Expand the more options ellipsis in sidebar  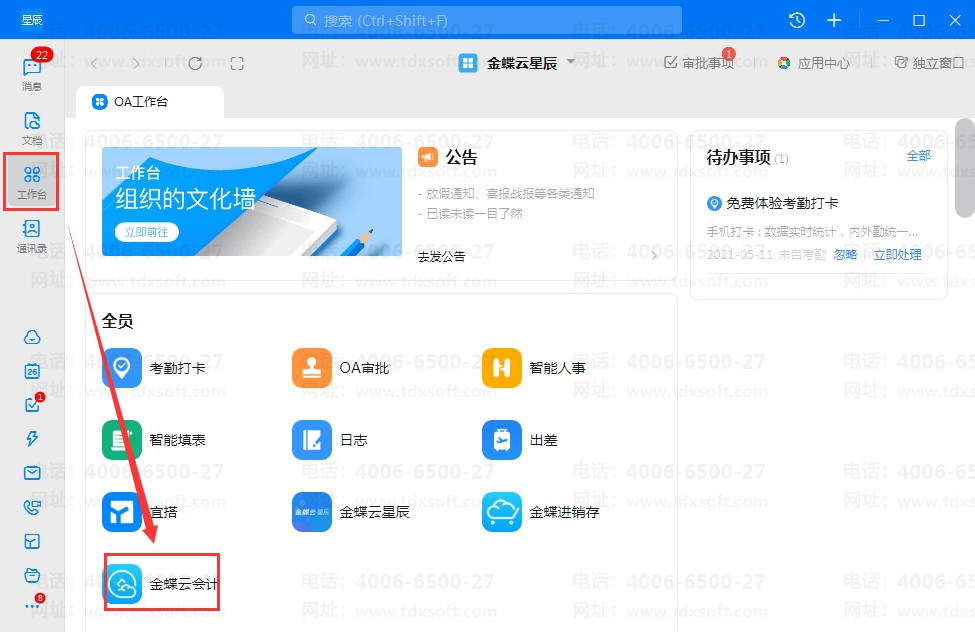[x=32, y=606]
